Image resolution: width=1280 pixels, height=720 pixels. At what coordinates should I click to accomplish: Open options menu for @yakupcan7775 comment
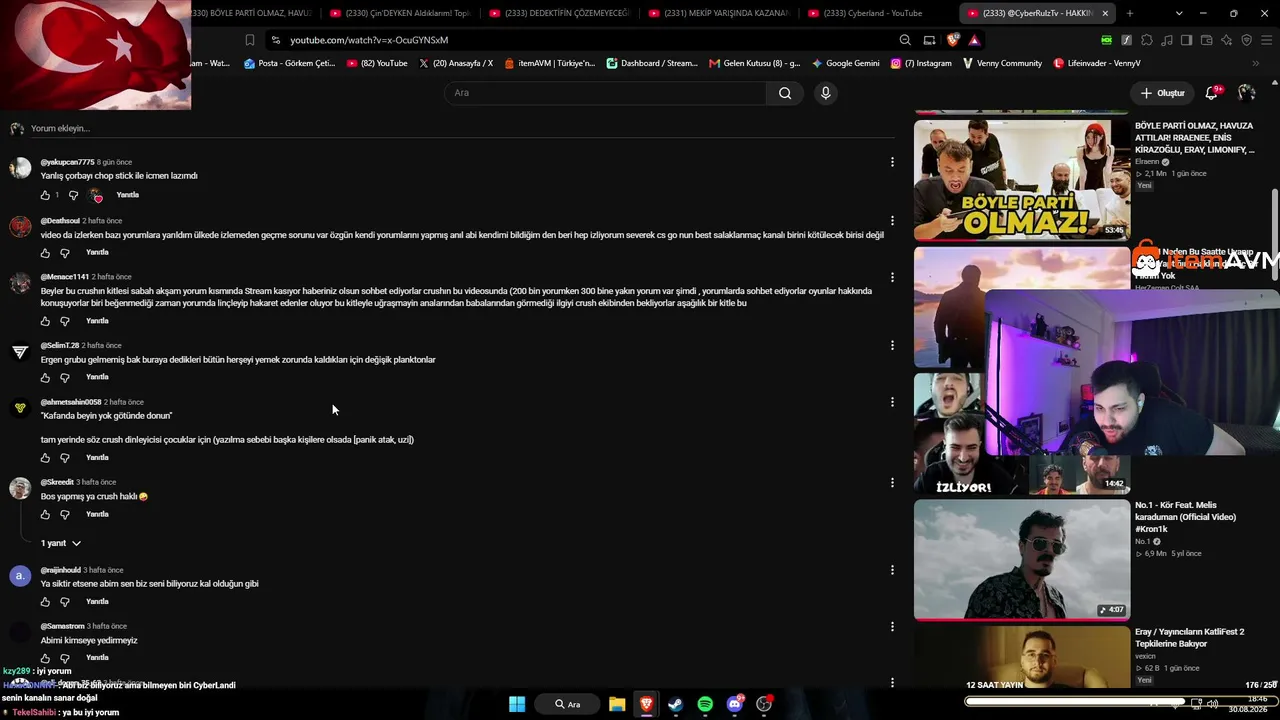pyautogui.click(x=892, y=162)
